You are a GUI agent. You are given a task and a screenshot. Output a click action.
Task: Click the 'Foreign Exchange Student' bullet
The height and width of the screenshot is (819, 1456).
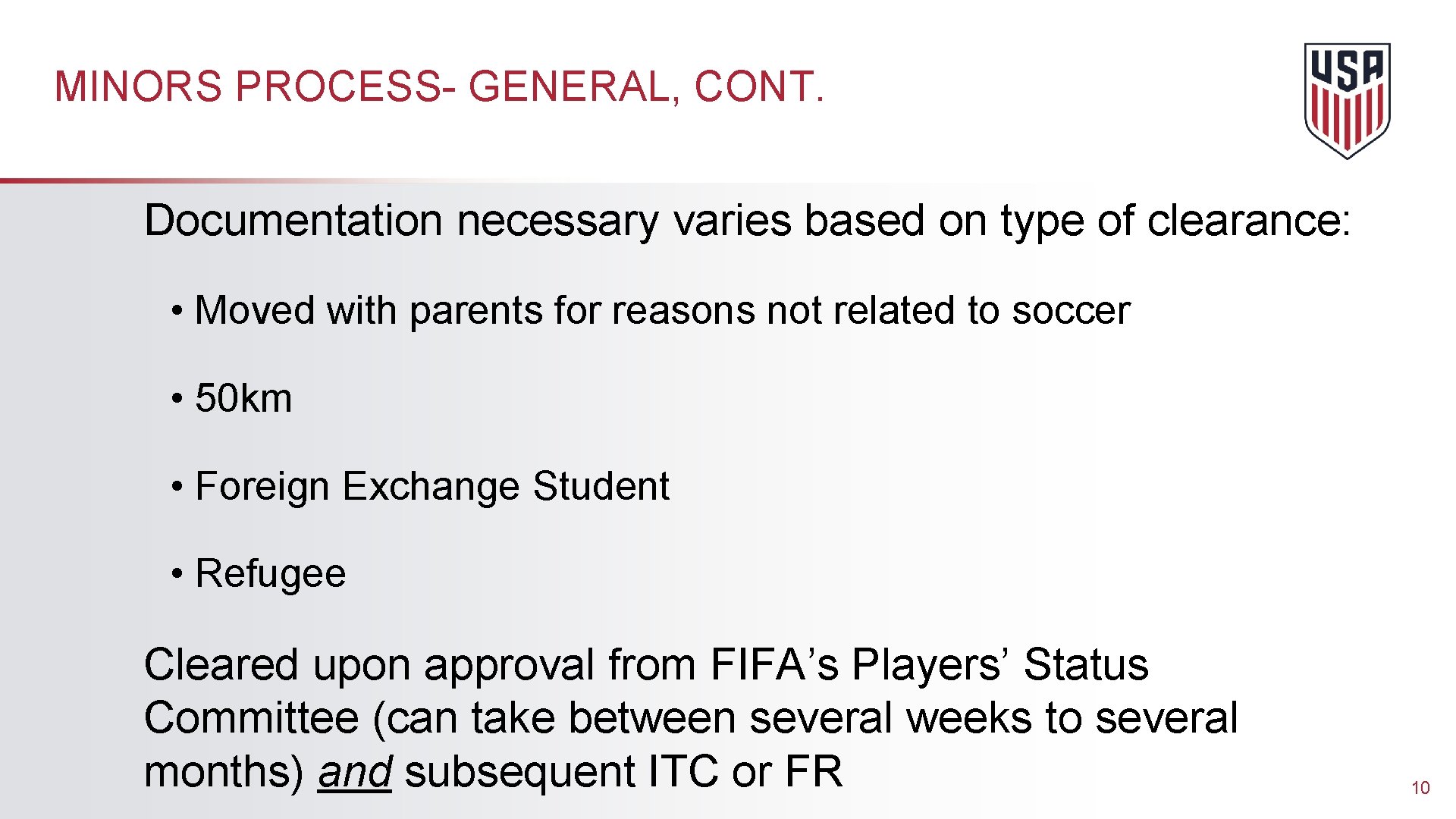[x=431, y=486]
